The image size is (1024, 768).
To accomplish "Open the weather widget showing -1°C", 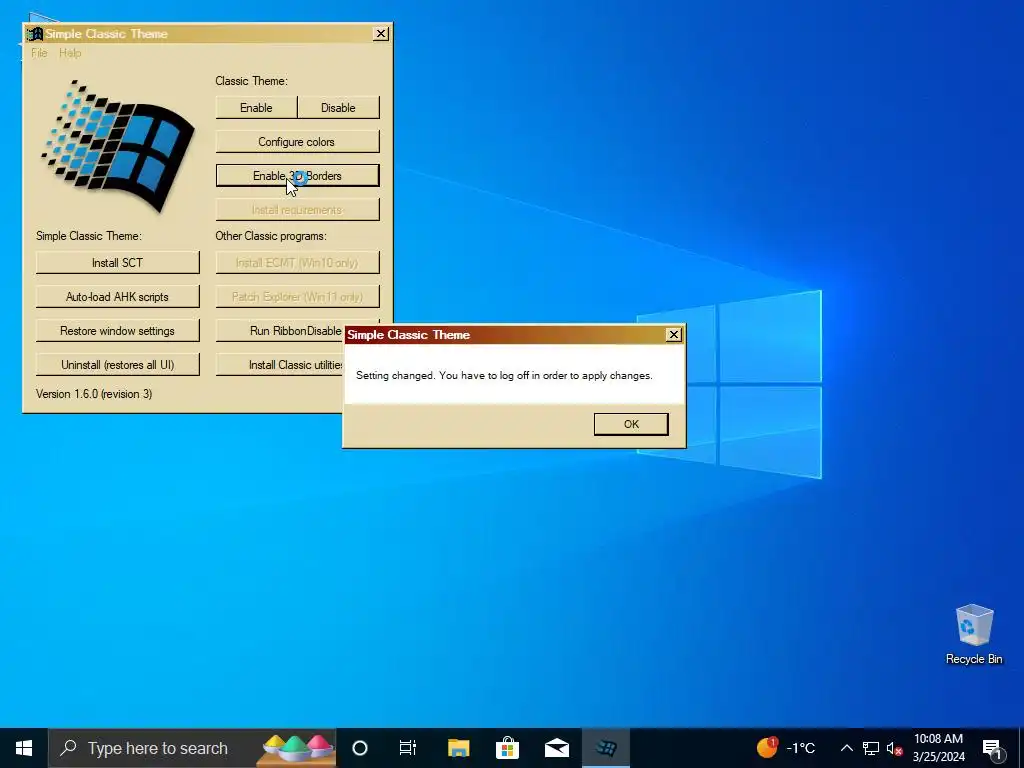I will [x=786, y=748].
